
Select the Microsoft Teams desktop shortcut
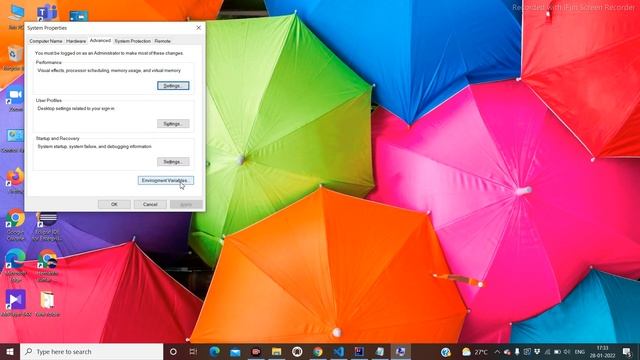coord(47,13)
